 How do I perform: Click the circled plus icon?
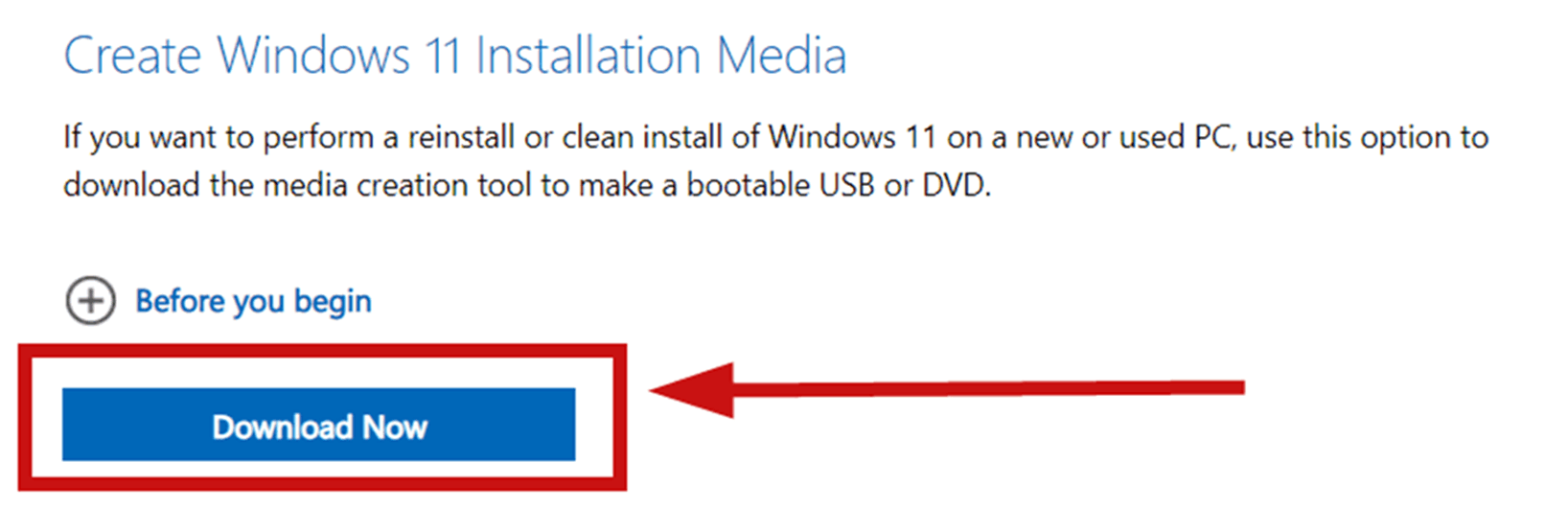[91, 301]
